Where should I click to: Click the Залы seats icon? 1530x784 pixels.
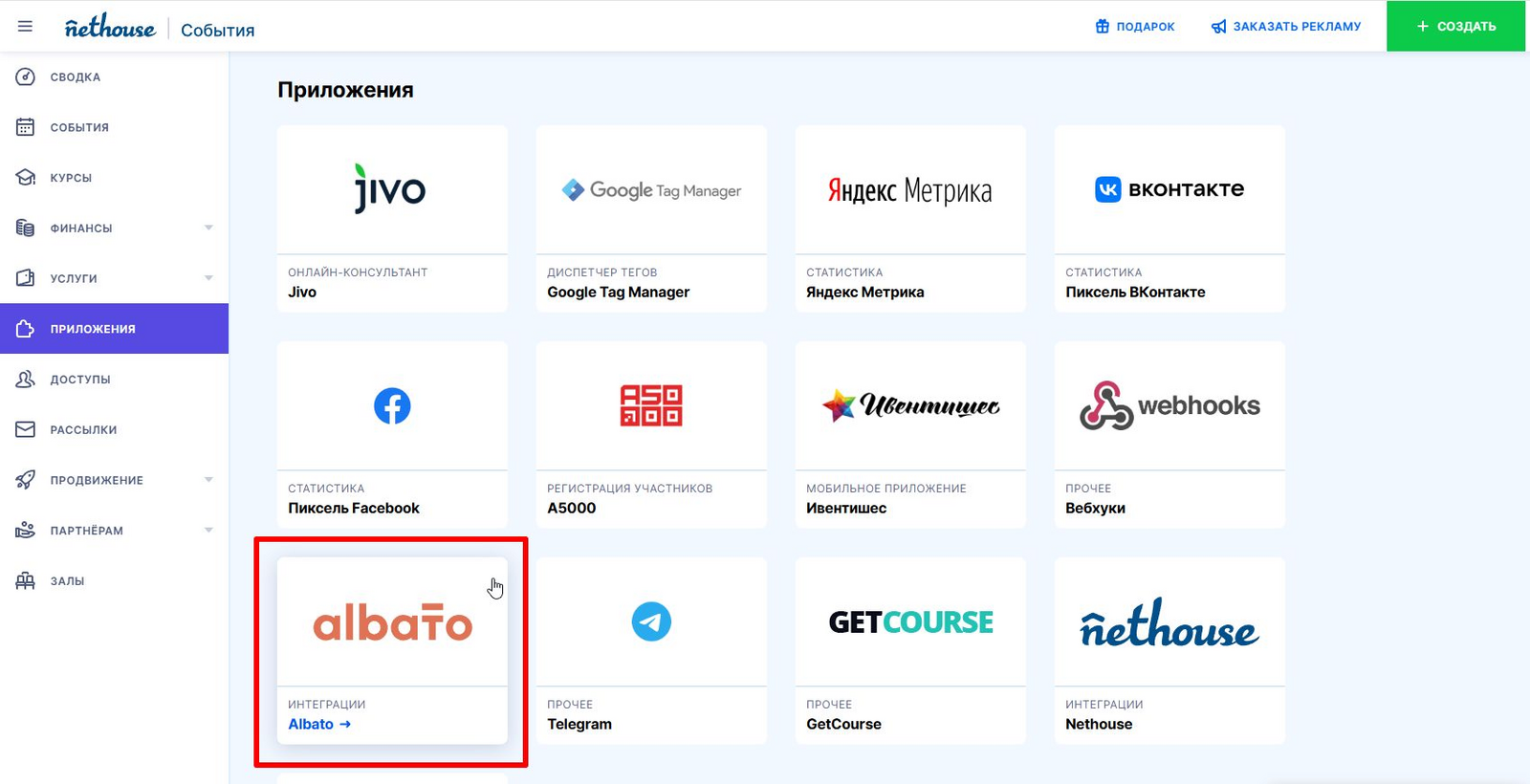pos(26,581)
